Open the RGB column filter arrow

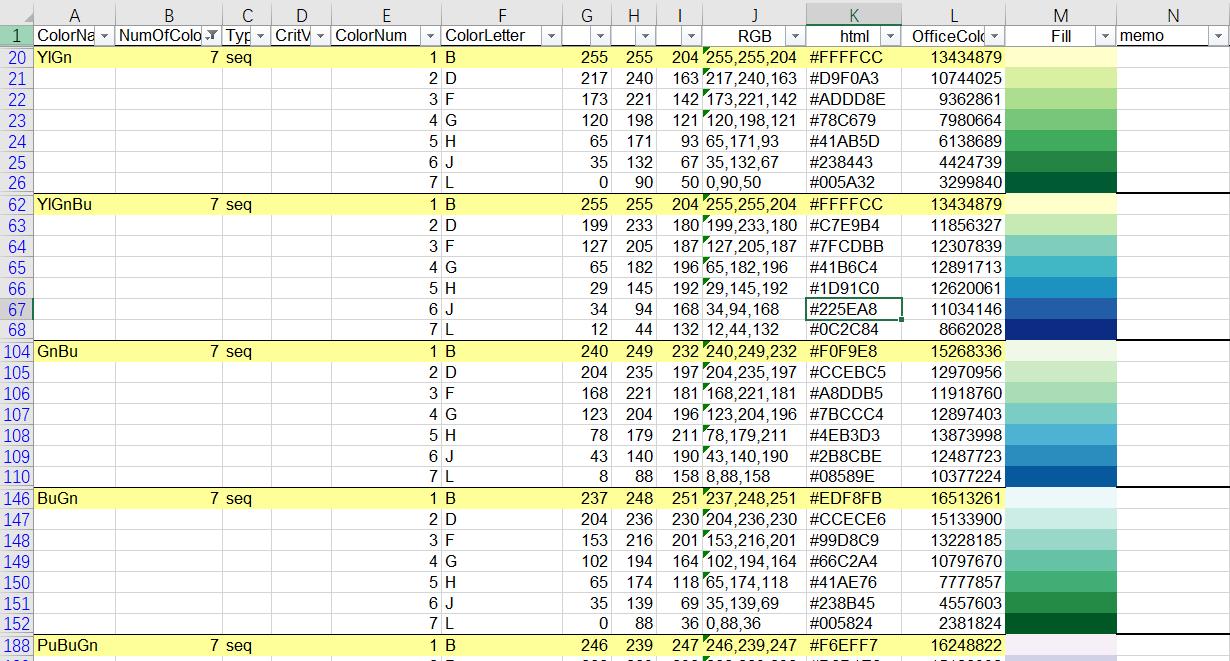coord(794,36)
